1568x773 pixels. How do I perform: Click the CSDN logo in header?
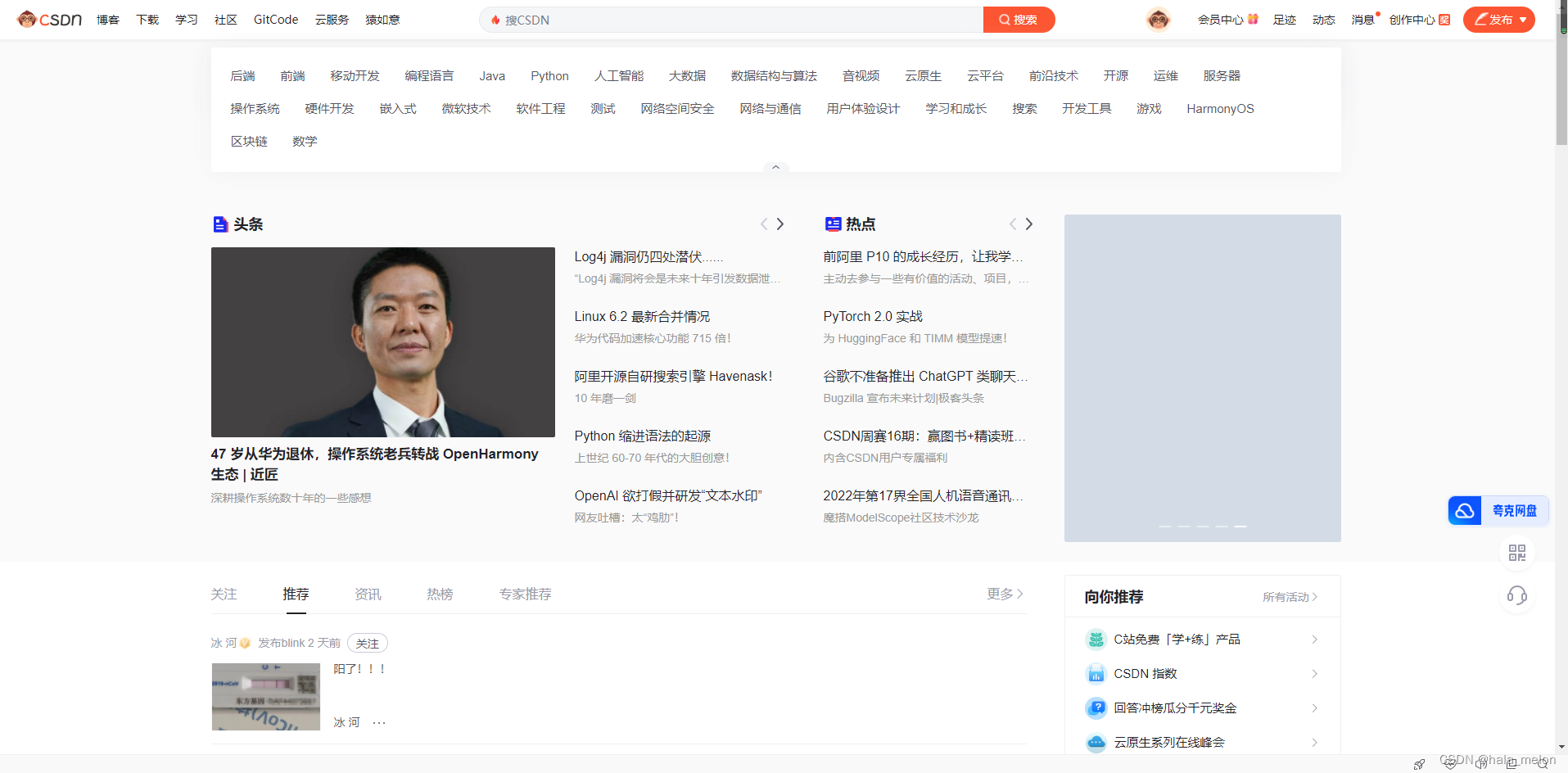pyautogui.click(x=50, y=20)
